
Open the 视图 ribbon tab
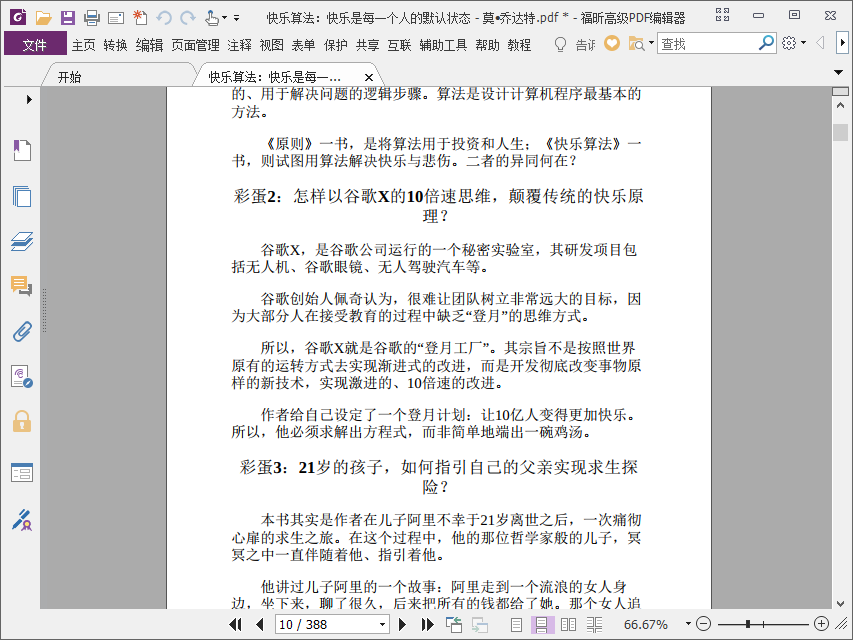click(271, 45)
